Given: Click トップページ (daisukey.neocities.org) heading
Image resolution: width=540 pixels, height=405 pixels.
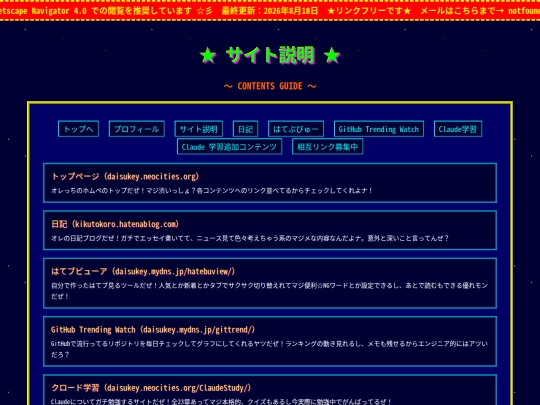Looking at the screenshot, I should 125,177.
